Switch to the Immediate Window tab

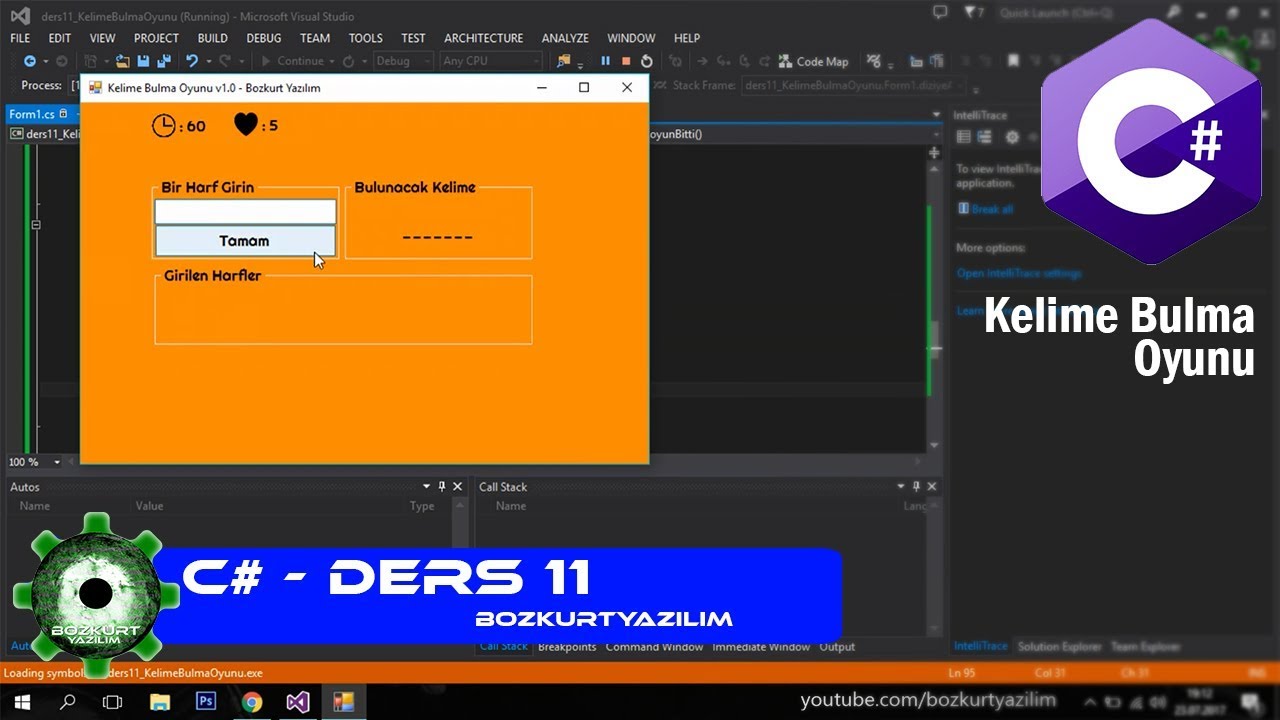pos(761,647)
